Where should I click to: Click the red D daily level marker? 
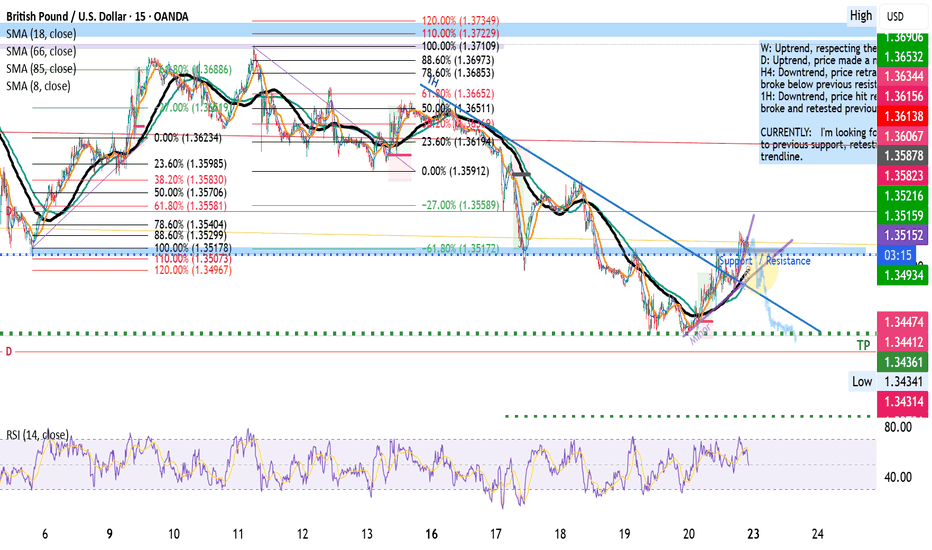(9, 352)
